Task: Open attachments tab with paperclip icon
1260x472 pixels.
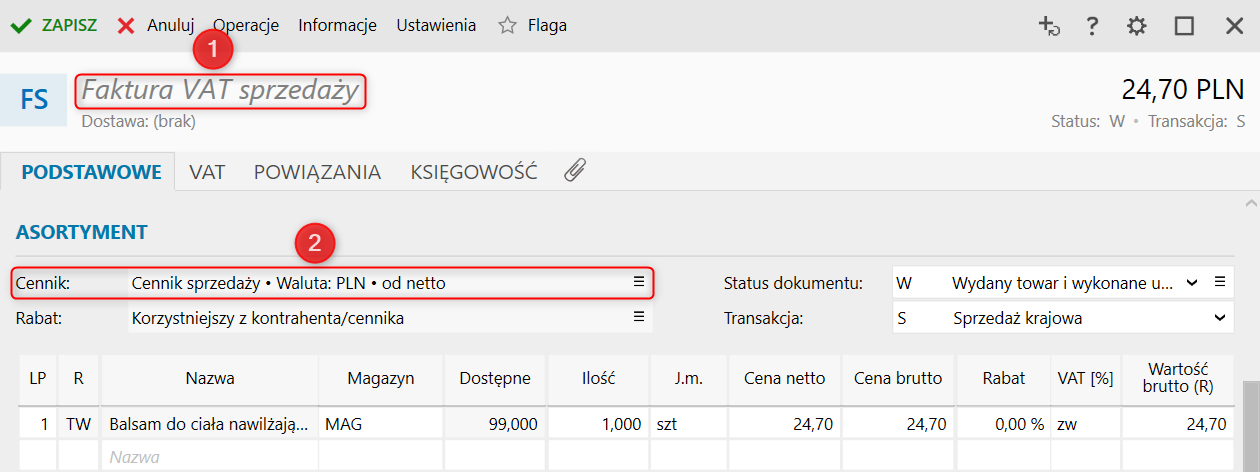Action: (x=574, y=171)
